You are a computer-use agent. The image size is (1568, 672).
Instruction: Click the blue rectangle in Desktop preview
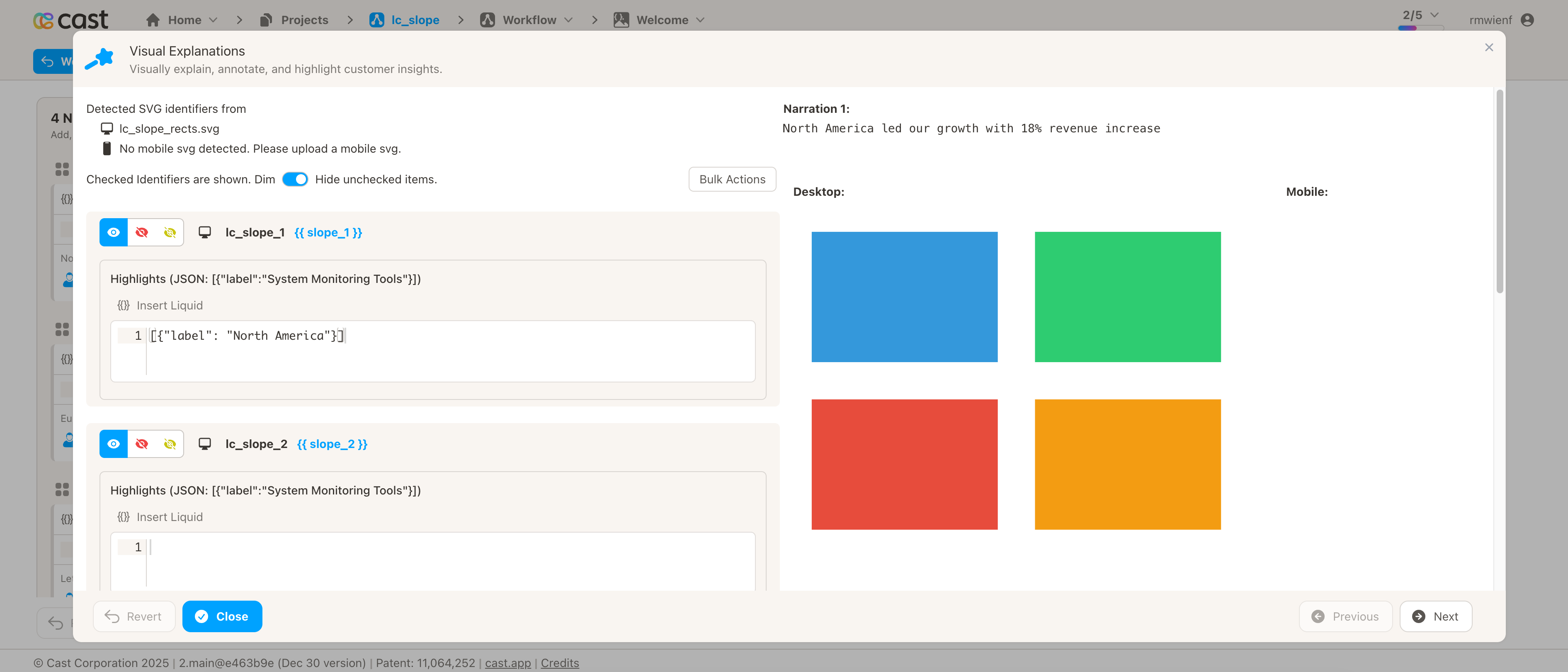pos(904,297)
